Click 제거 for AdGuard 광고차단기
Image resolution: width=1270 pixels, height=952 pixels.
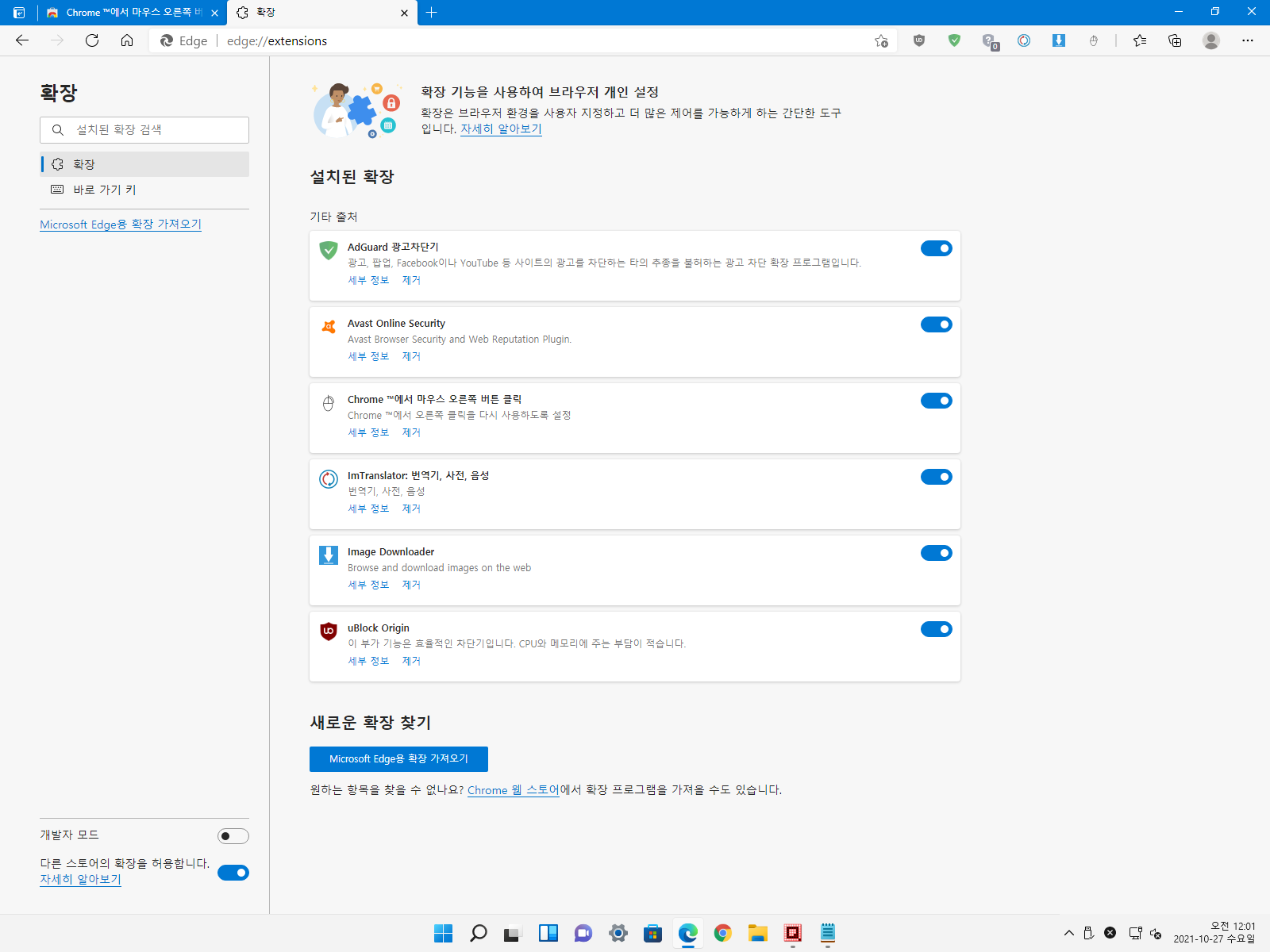(x=411, y=280)
